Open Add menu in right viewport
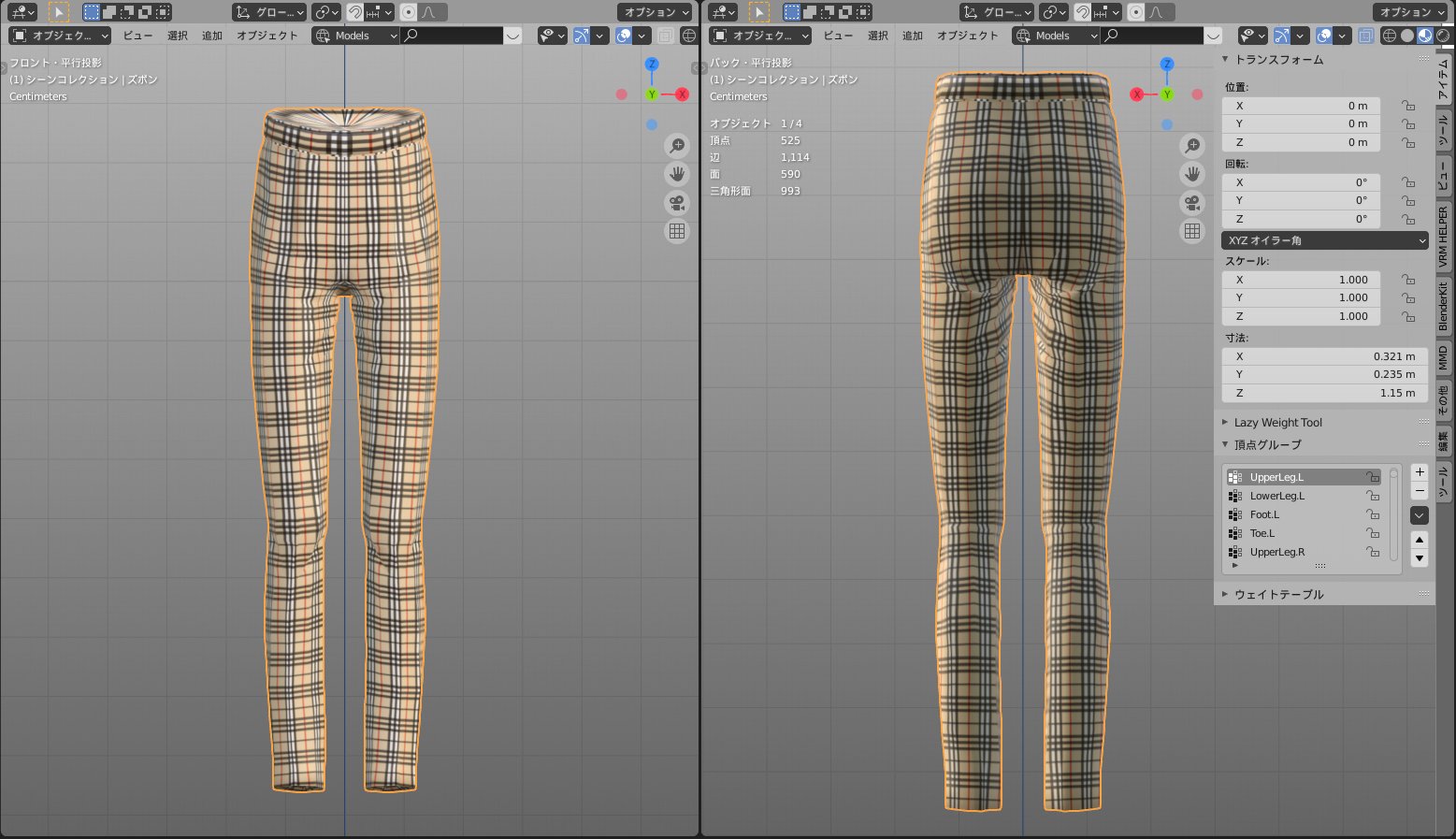This screenshot has width=1456, height=839. coord(913,36)
